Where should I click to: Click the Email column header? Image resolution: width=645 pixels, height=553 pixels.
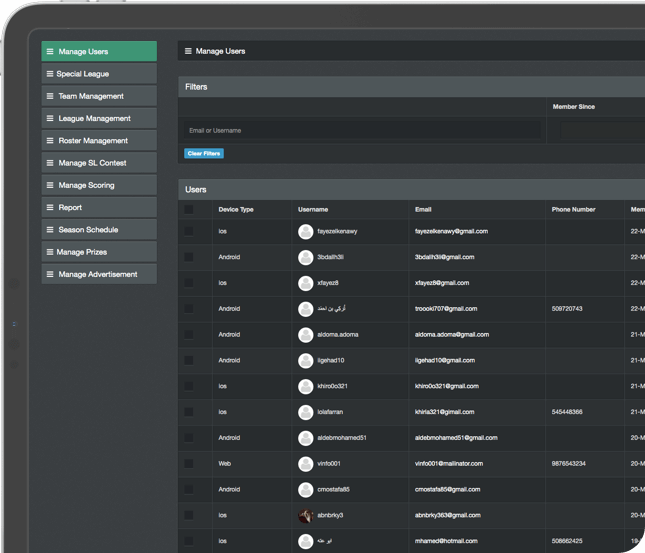tap(423, 209)
